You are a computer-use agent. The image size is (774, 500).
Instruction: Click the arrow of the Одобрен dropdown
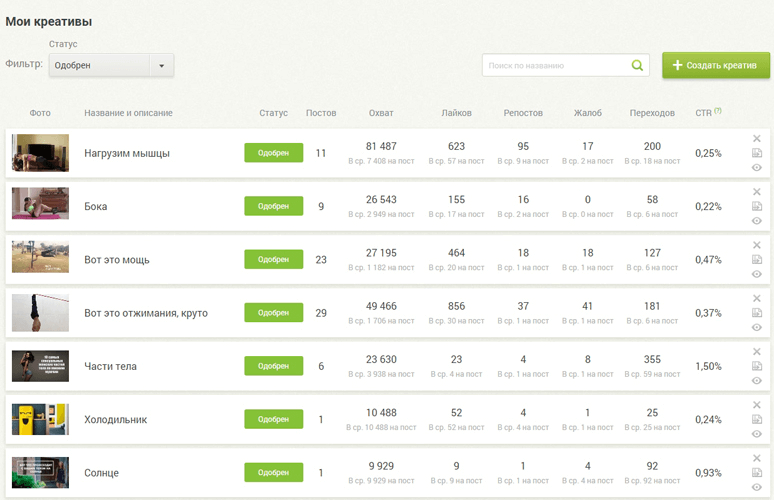coord(162,66)
